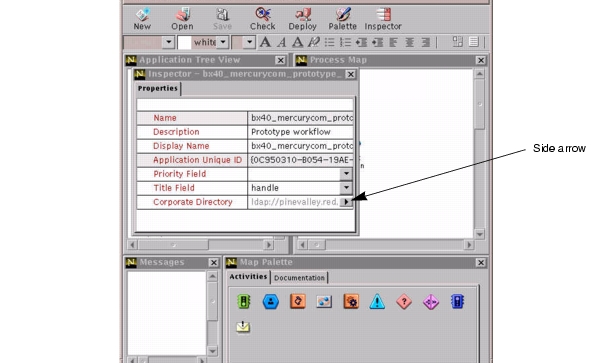Open the first format toolbar dropdown
This screenshot has width=609, height=363.
169,42
